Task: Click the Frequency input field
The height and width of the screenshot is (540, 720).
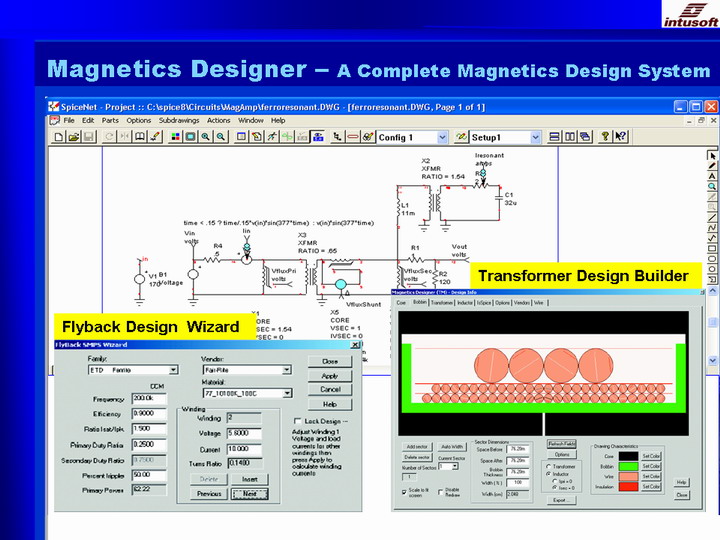Action: coord(149,399)
